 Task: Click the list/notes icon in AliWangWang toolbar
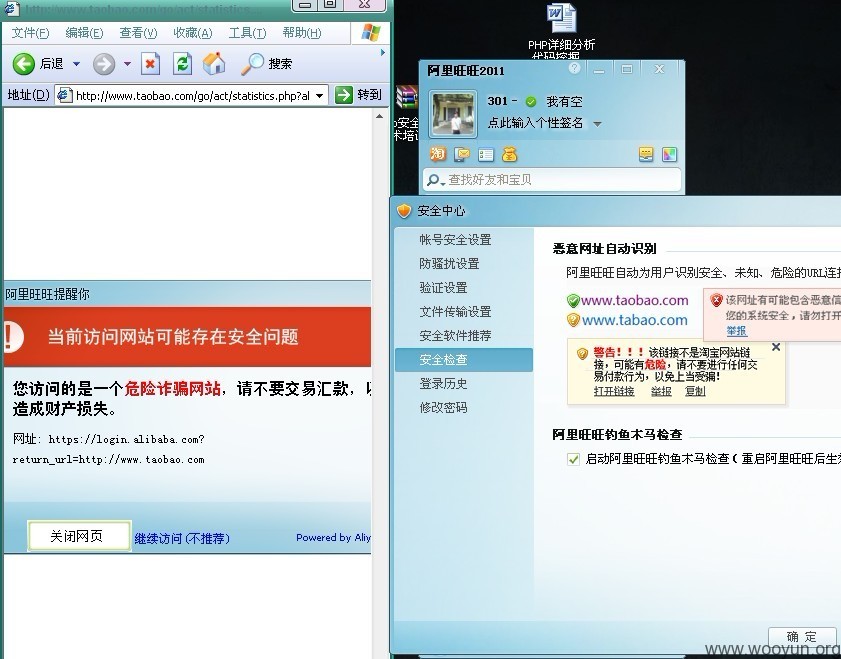(x=486, y=155)
